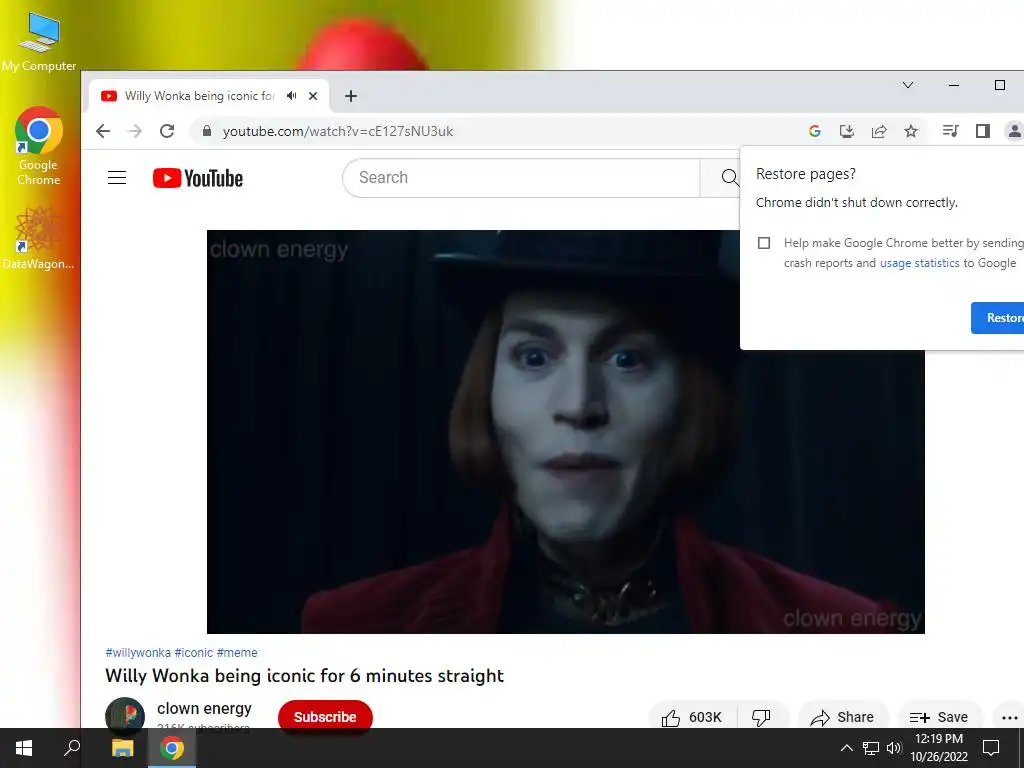Open clown energy channel name
The width and height of the screenshot is (1024, 768).
(x=204, y=709)
